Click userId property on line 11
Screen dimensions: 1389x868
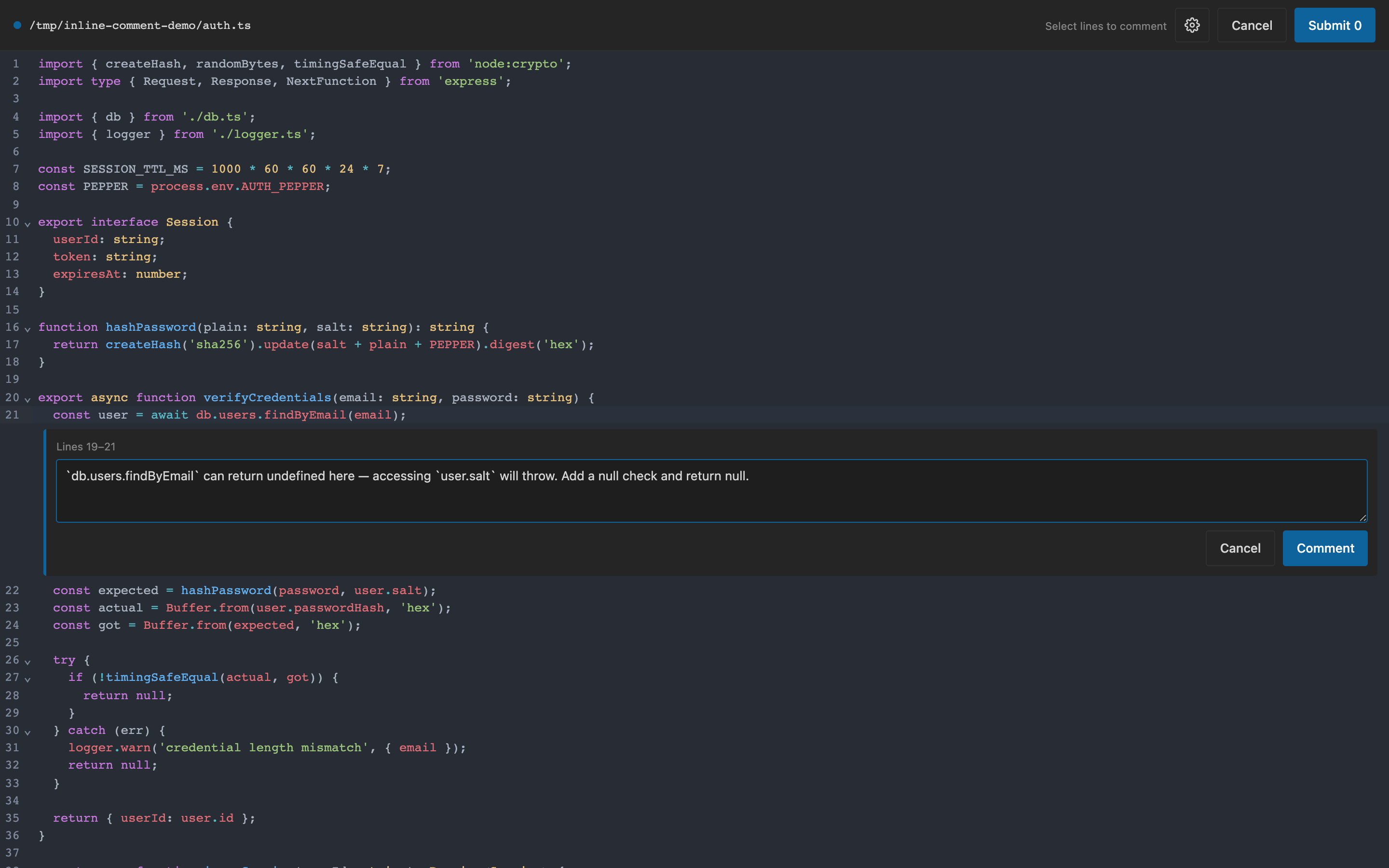(x=76, y=239)
